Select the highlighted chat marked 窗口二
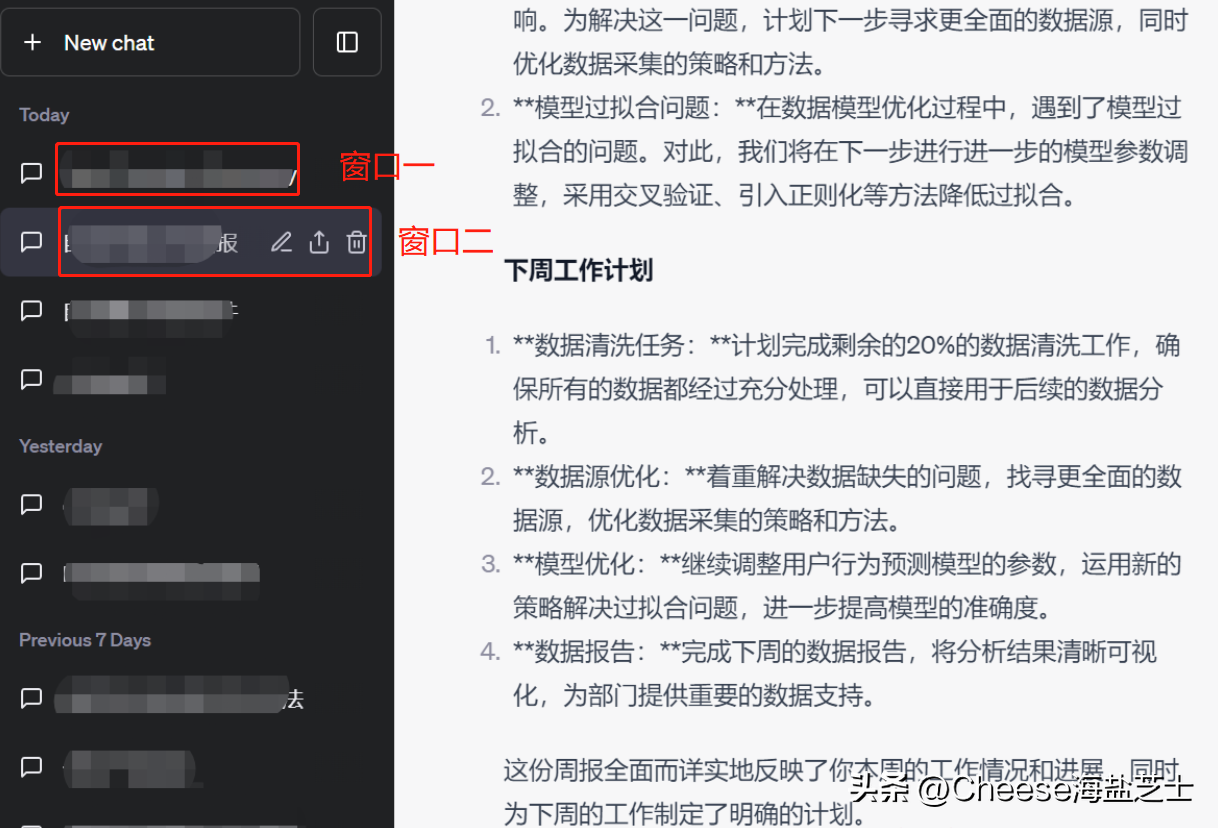The height and width of the screenshot is (828, 1218). pyautogui.click(x=196, y=242)
